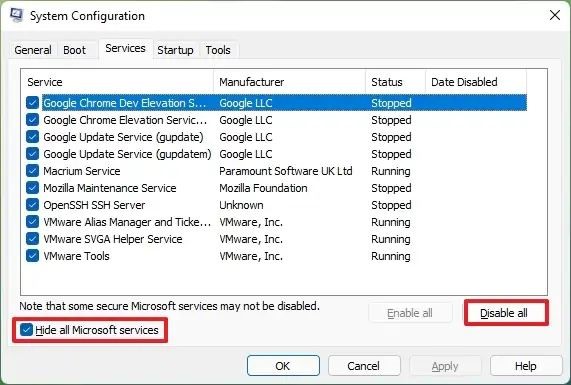Select the Google Update Service (gupdate) name
This screenshot has width=571, height=385.
(x=123, y=137)
